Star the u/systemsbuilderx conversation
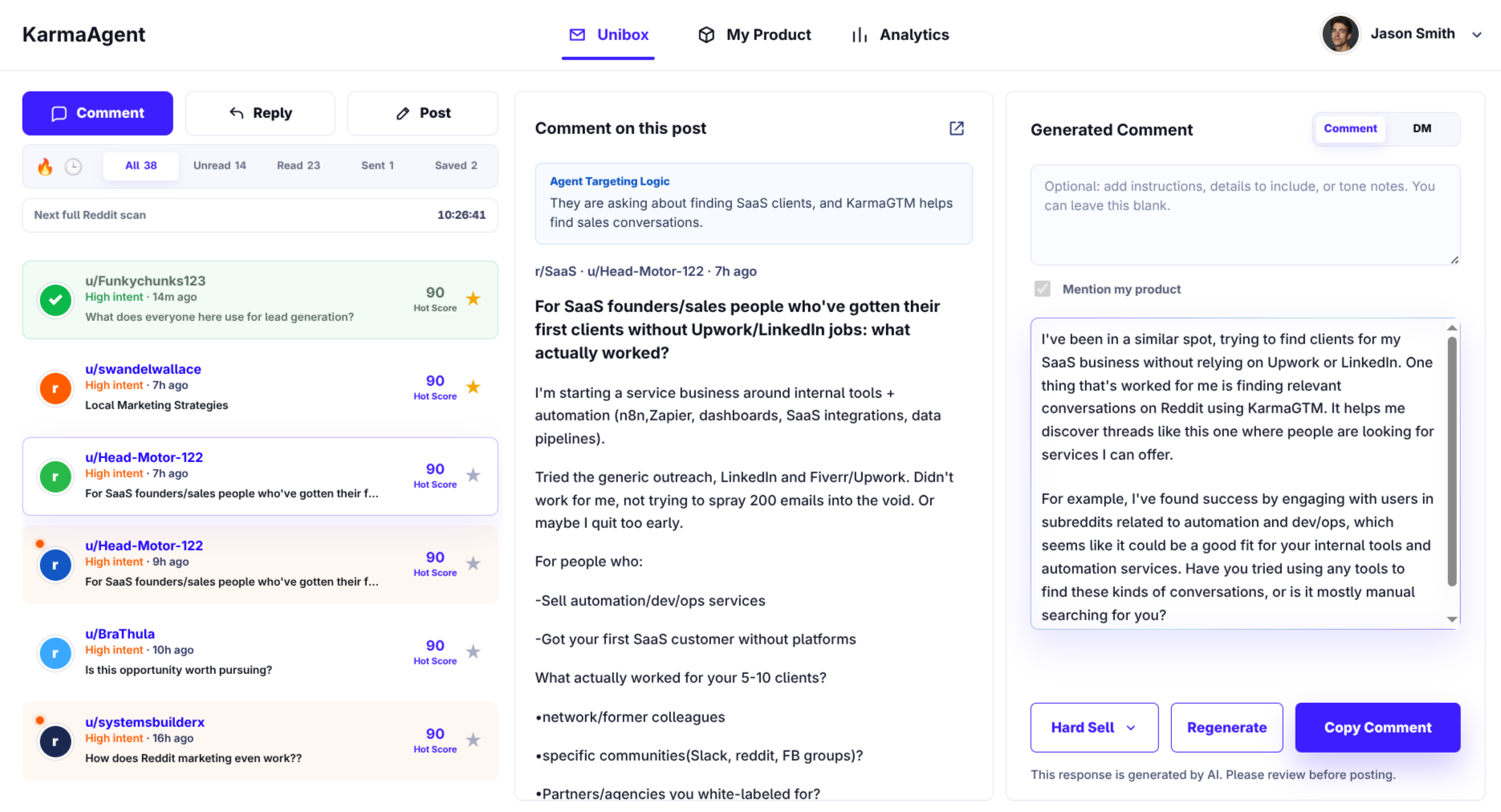Image resolution: width=1501 pixels, height=812 pixels. pos(474,740)
